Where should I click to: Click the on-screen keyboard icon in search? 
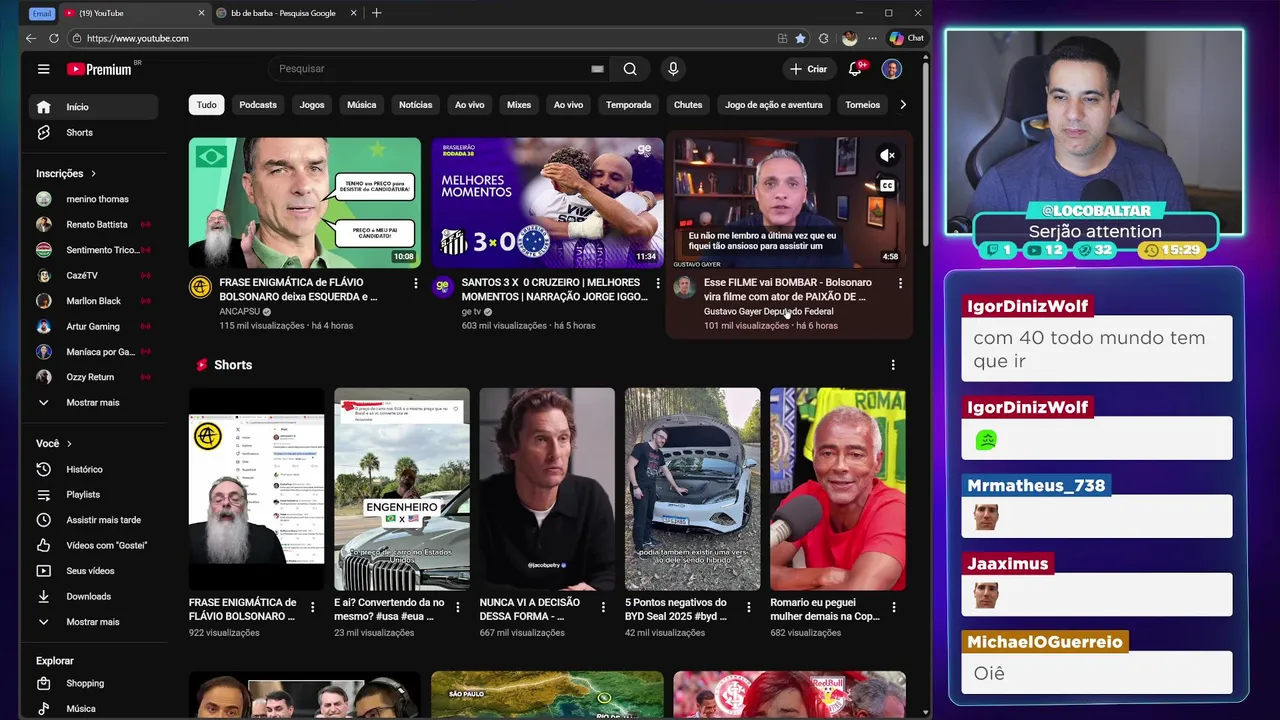pyautogui.click(x=597, y=69)
